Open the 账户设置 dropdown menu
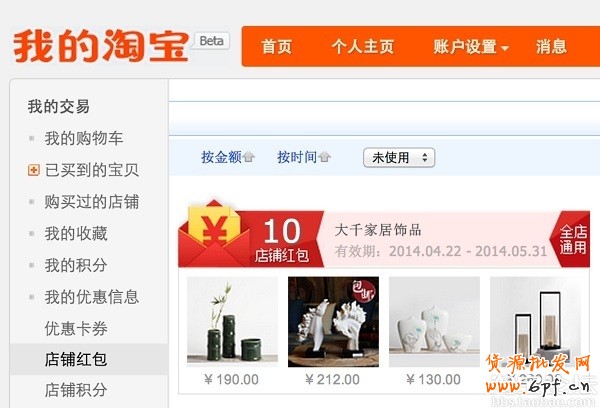Viewport: 600px width, 408px height. click(x=471, y=47)
